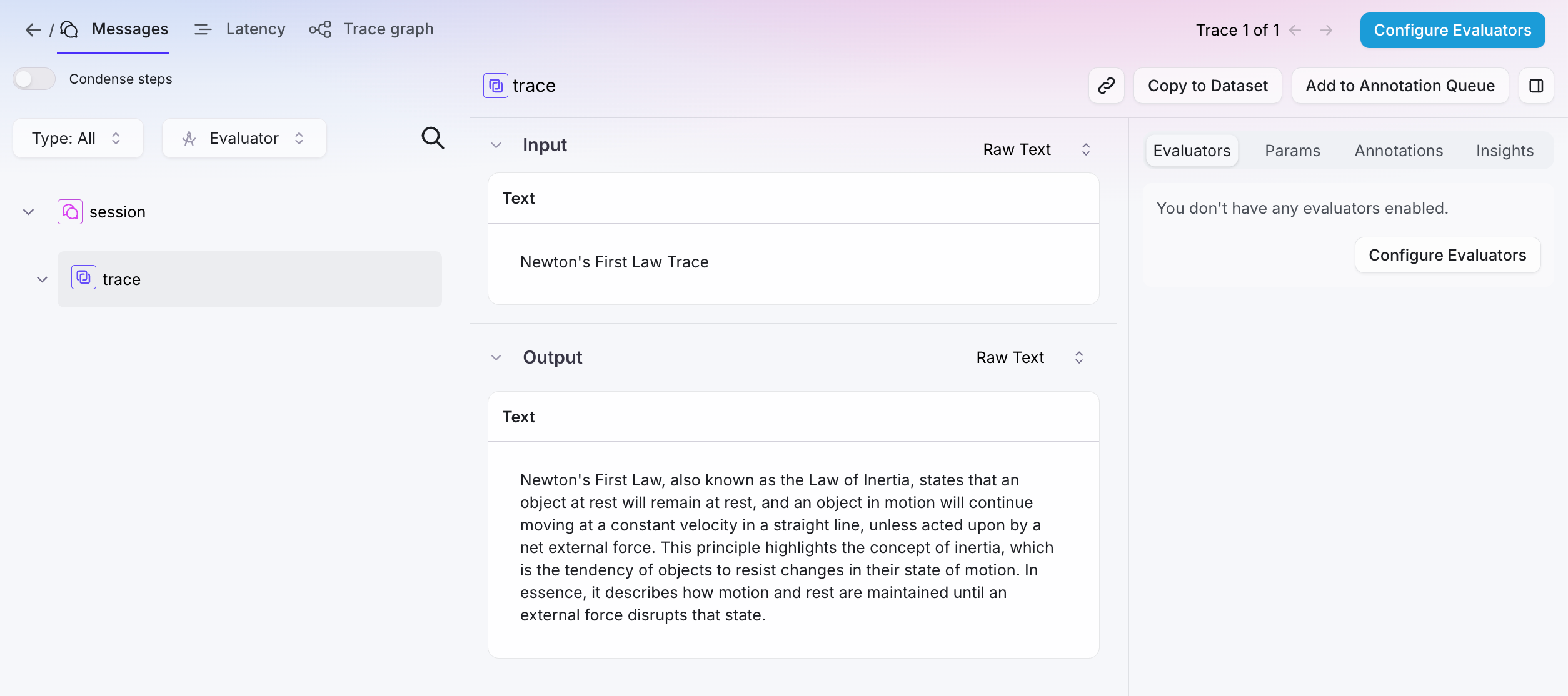Open search with the magnifier icon

click(433, 137)
